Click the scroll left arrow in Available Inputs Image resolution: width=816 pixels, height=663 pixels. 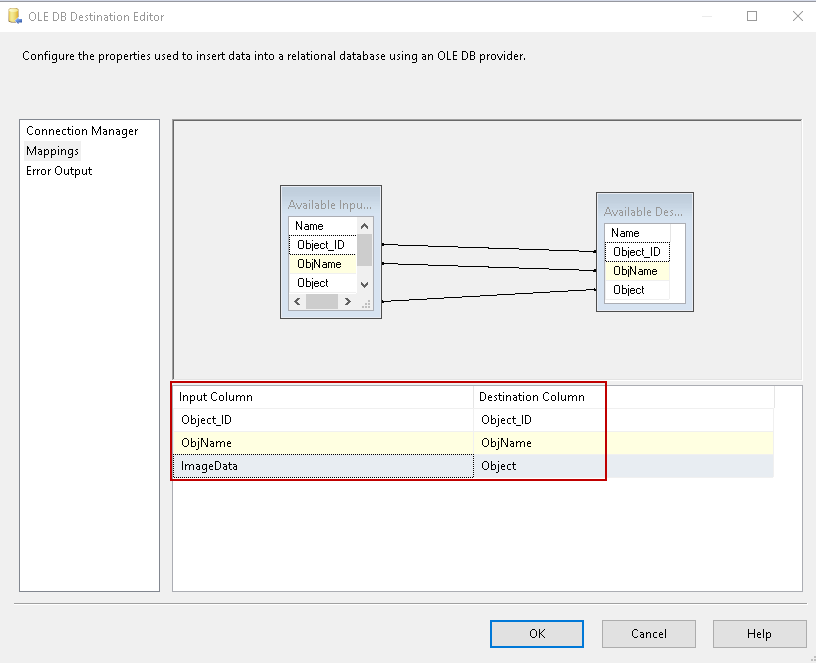point(297,302)
